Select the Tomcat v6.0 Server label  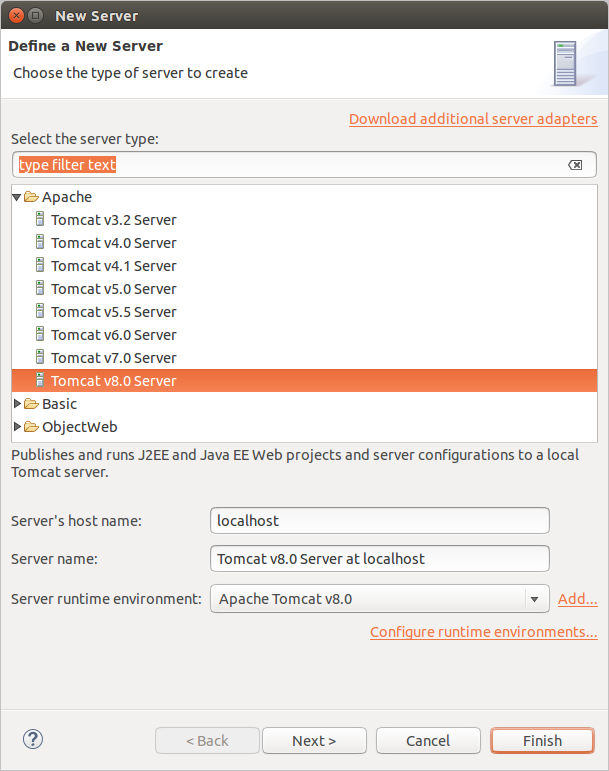click(x=114, y=335)
